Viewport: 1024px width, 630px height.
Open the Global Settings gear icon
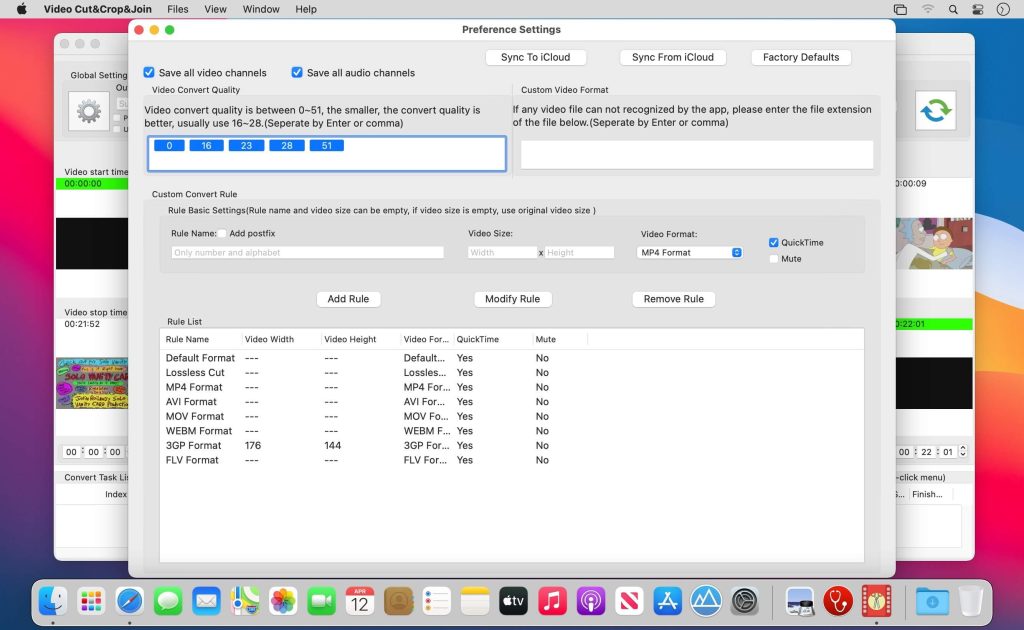88,111
